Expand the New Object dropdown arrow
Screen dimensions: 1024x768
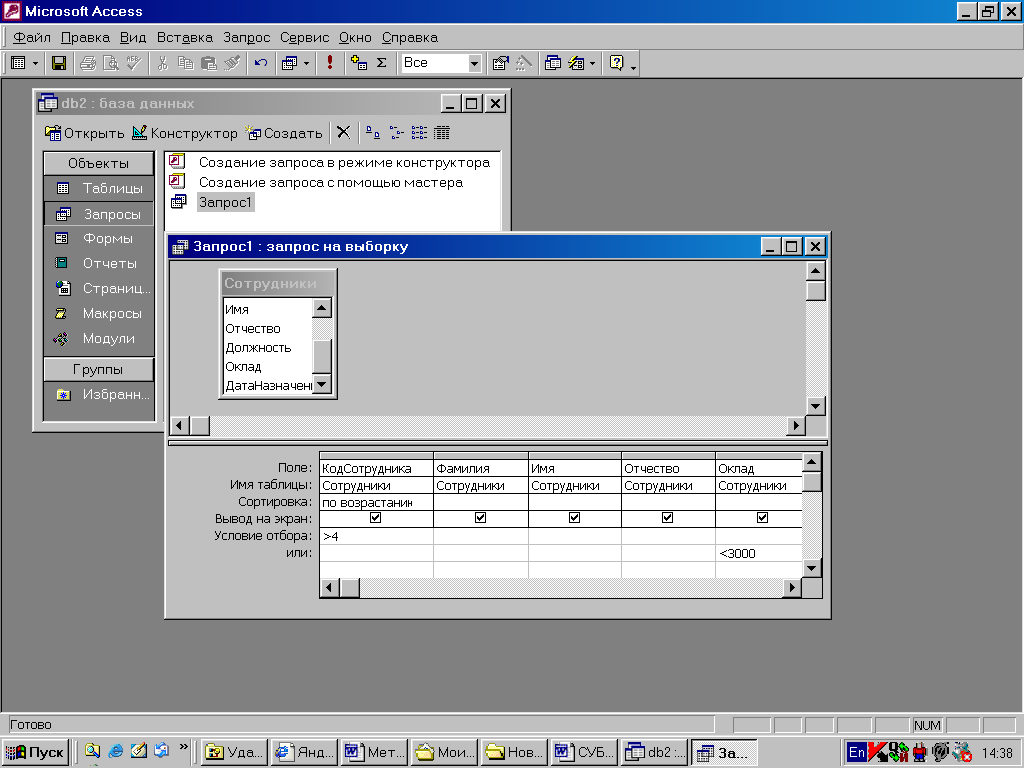(x=592, y=63)
